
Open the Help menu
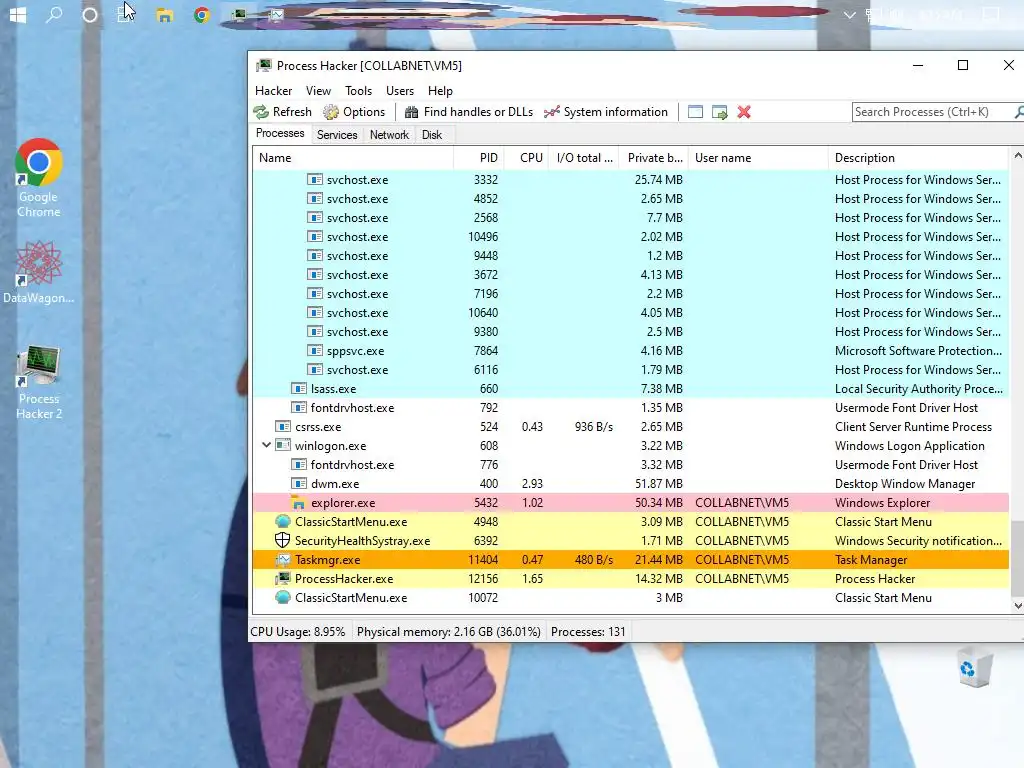(x=440, y=91)
